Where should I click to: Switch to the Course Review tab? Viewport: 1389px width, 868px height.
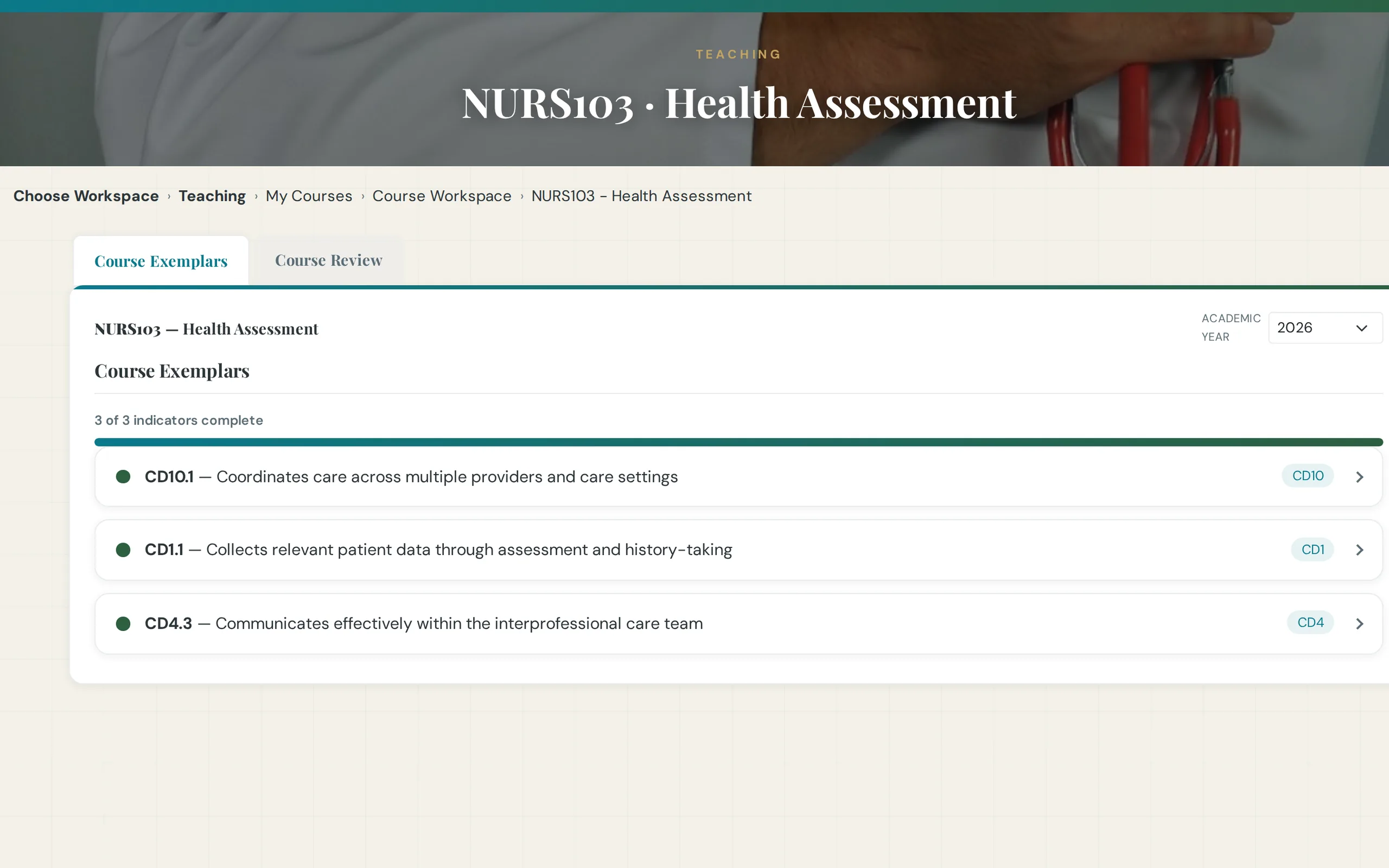pos(328,260)
